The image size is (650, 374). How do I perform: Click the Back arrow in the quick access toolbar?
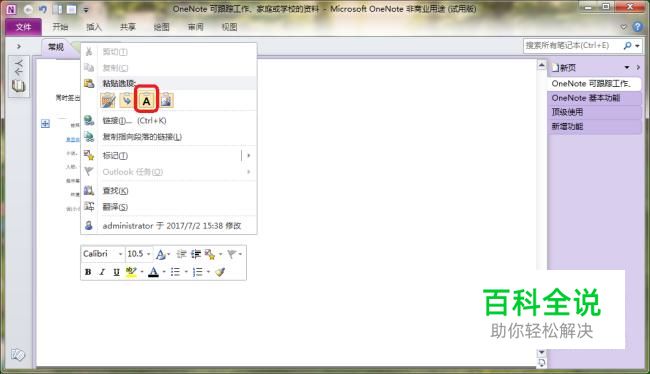point(28,9)
